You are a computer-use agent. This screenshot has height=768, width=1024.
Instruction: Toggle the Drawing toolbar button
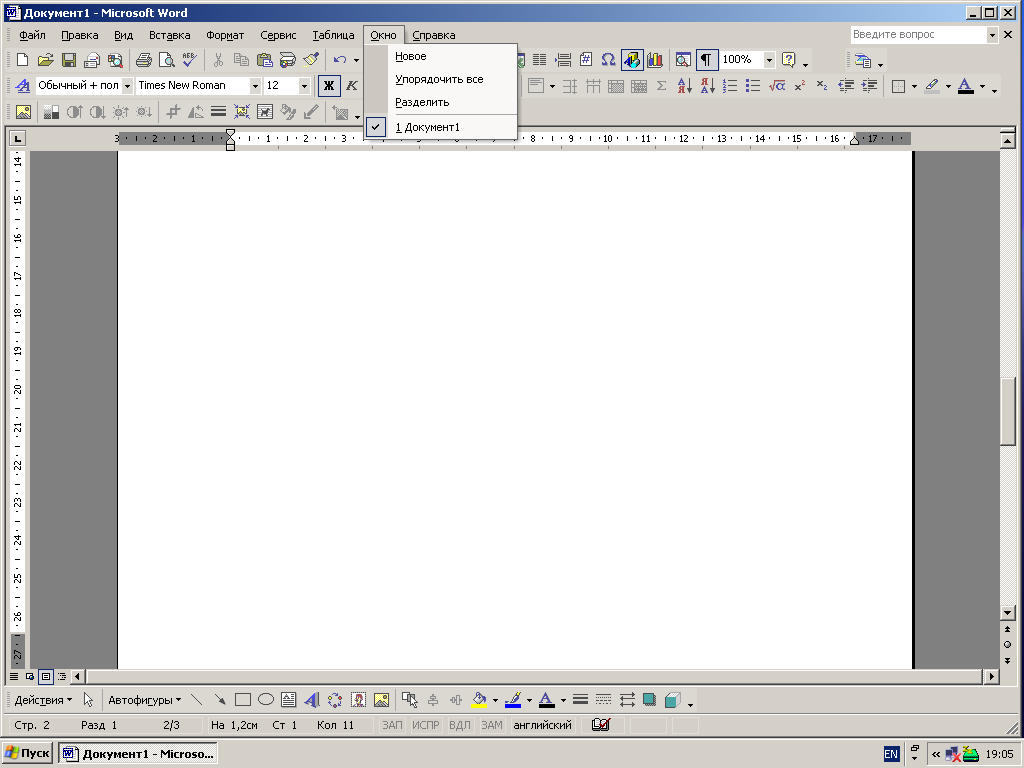[x=632, y=60]
